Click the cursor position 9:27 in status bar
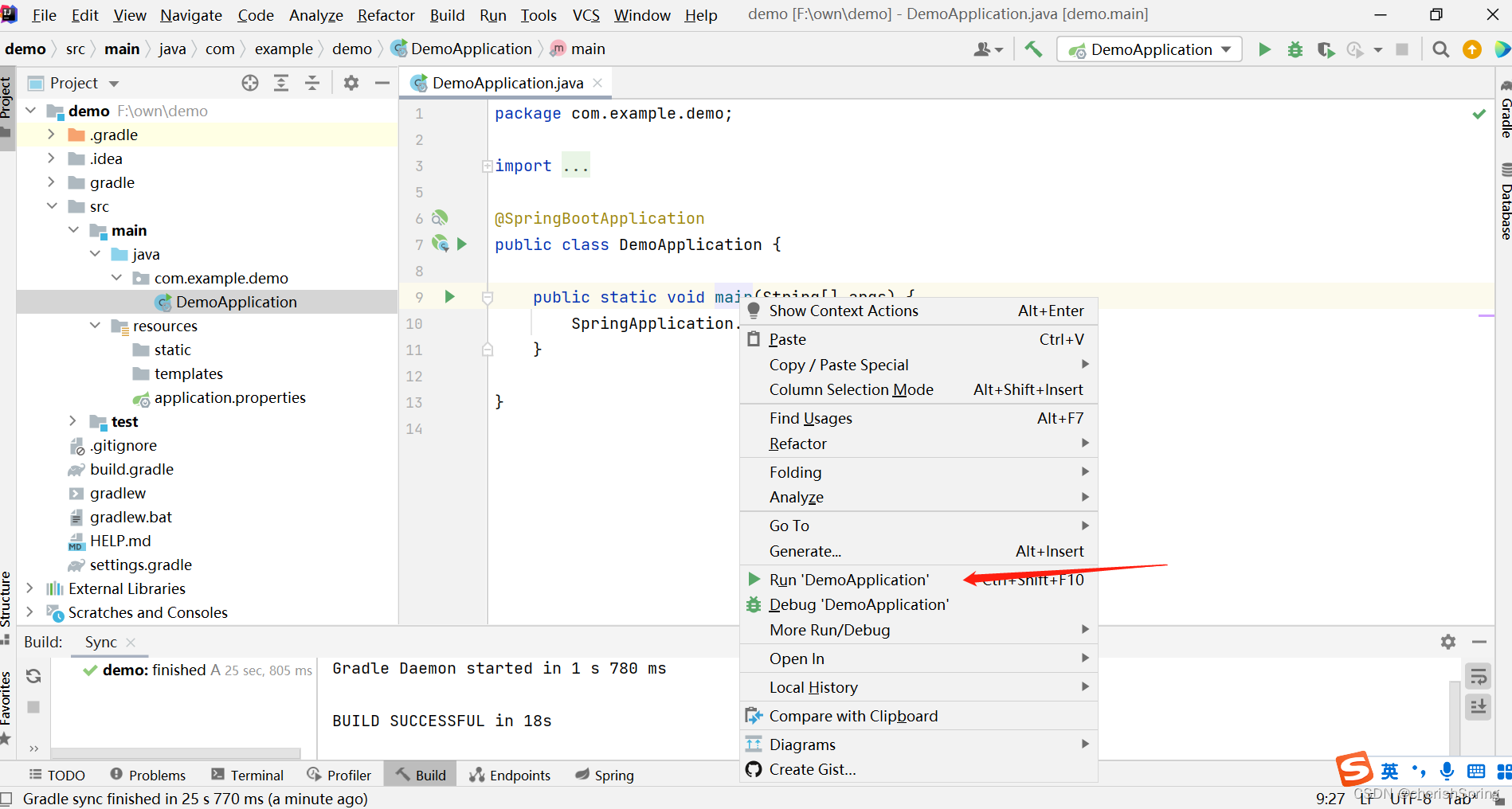Viewport: 1512px width, 809px height. 1330,798
